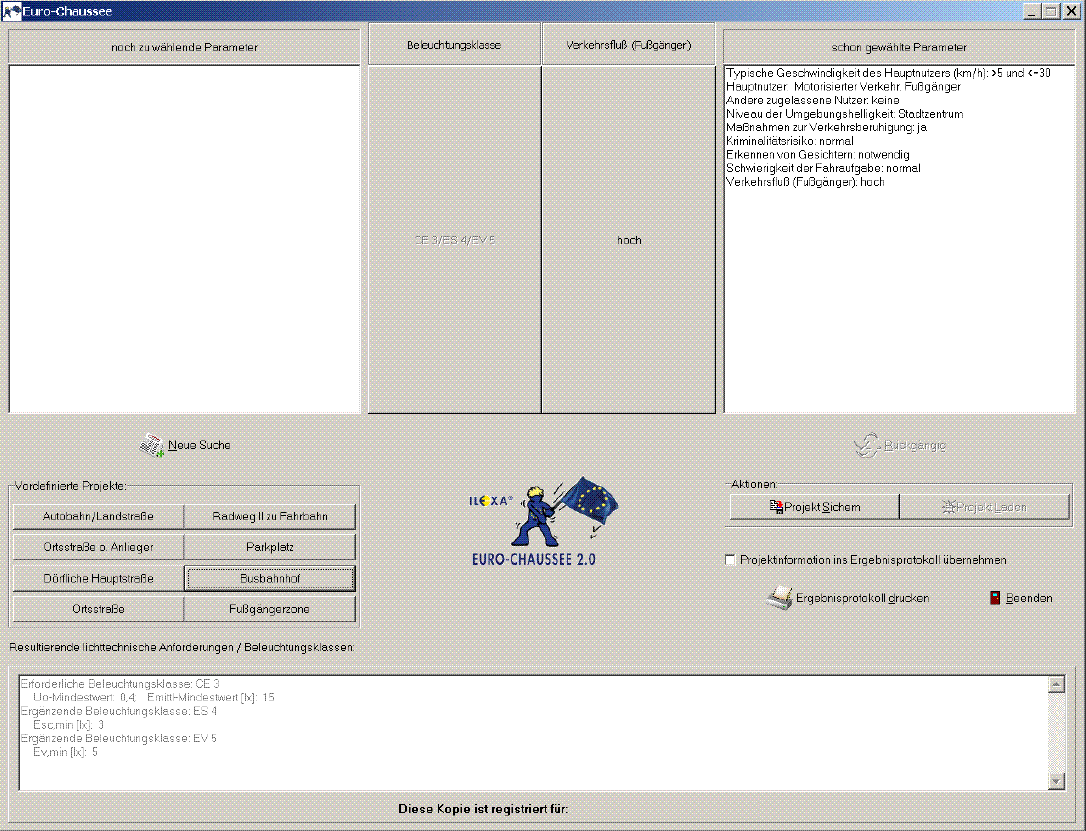The height and width of the screenshot is (831, 1086).
Task: Click the scroll down arrow in results box
Action: pos(1056,781)
